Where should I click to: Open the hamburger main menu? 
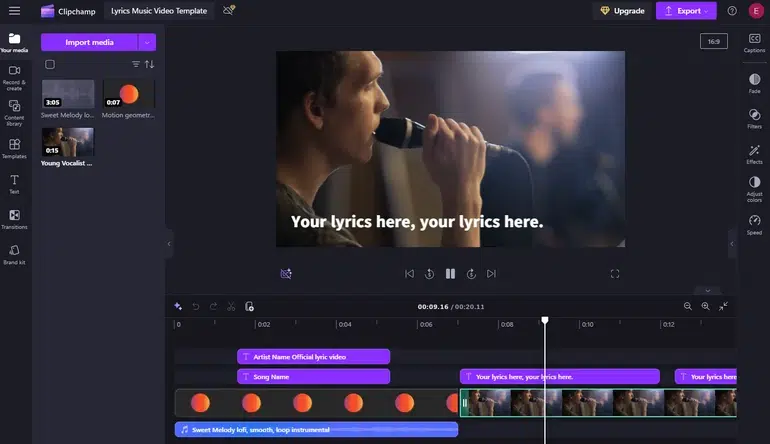click(14, 10)
